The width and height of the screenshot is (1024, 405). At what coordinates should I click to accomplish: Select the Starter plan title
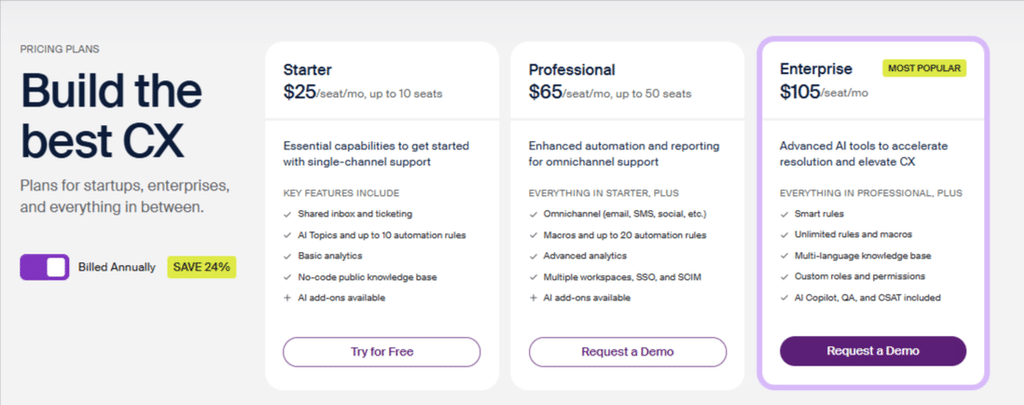(x=308, y=69)
